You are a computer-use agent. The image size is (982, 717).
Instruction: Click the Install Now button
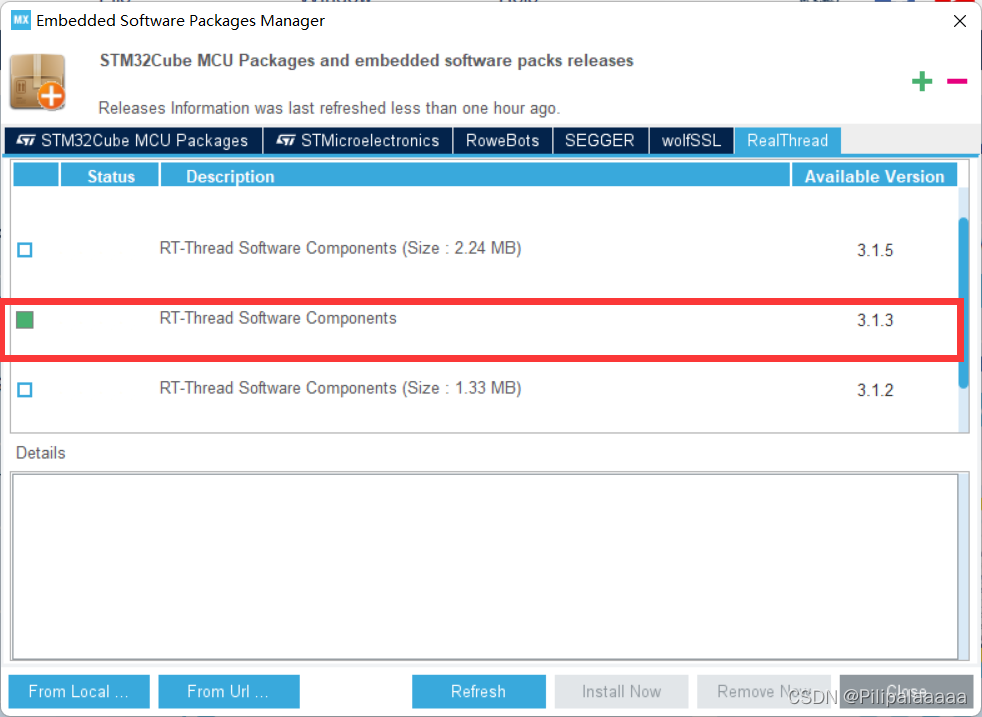[621, 691]
